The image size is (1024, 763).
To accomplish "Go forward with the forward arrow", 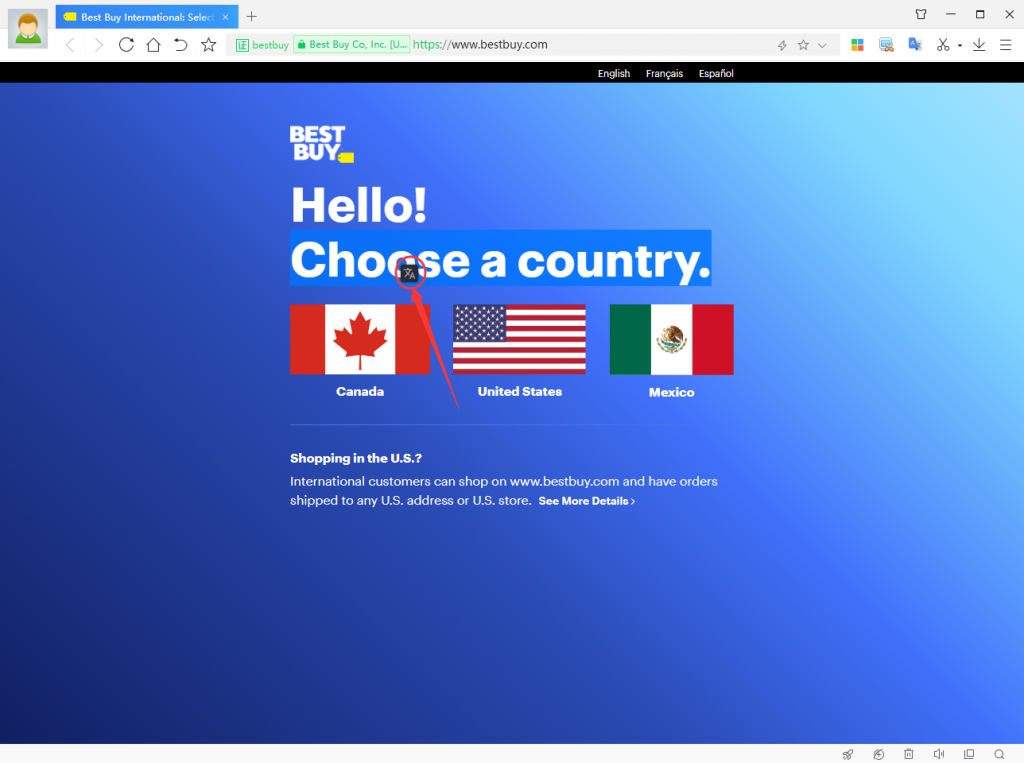I will [x=99, y=44].
